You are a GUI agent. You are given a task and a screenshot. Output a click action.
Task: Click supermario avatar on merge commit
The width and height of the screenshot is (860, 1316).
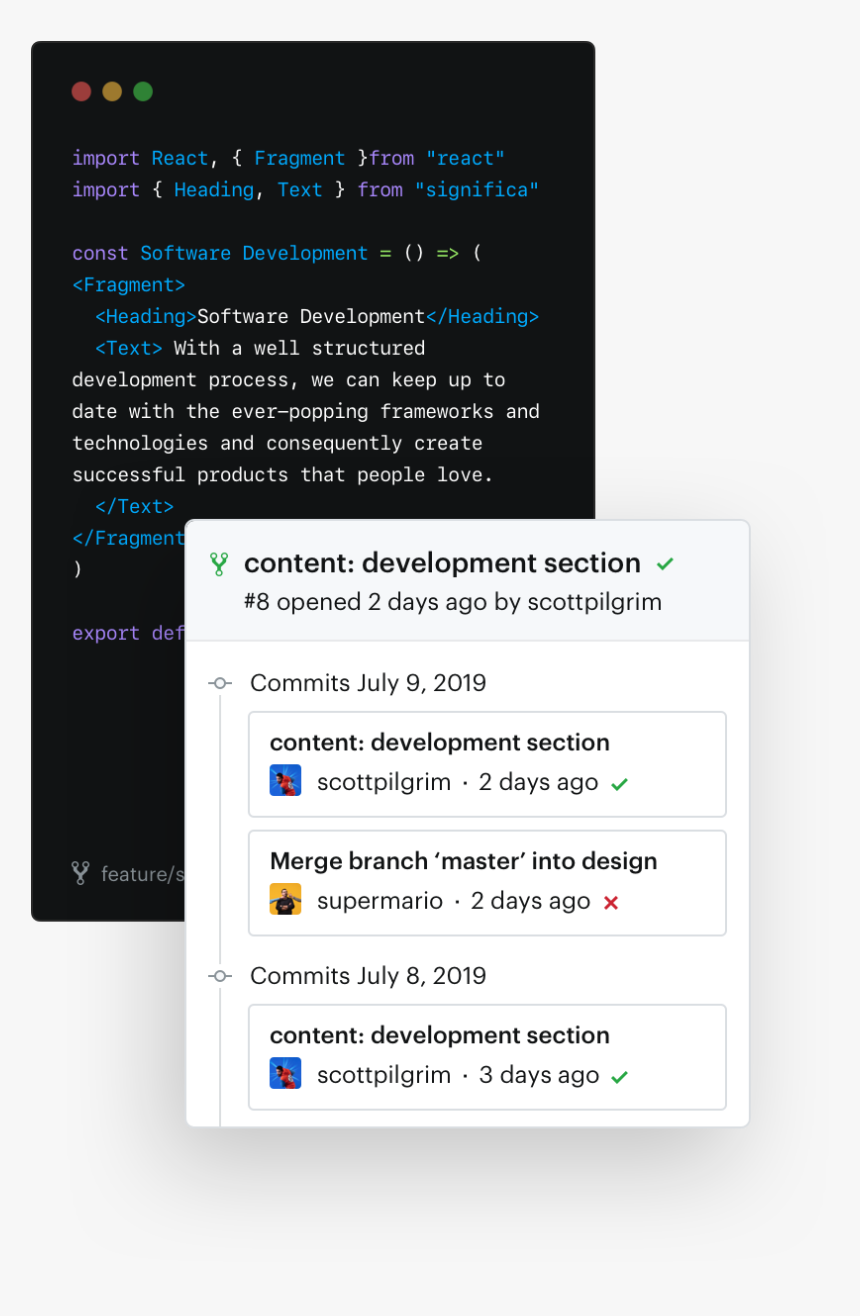(285, 900)
